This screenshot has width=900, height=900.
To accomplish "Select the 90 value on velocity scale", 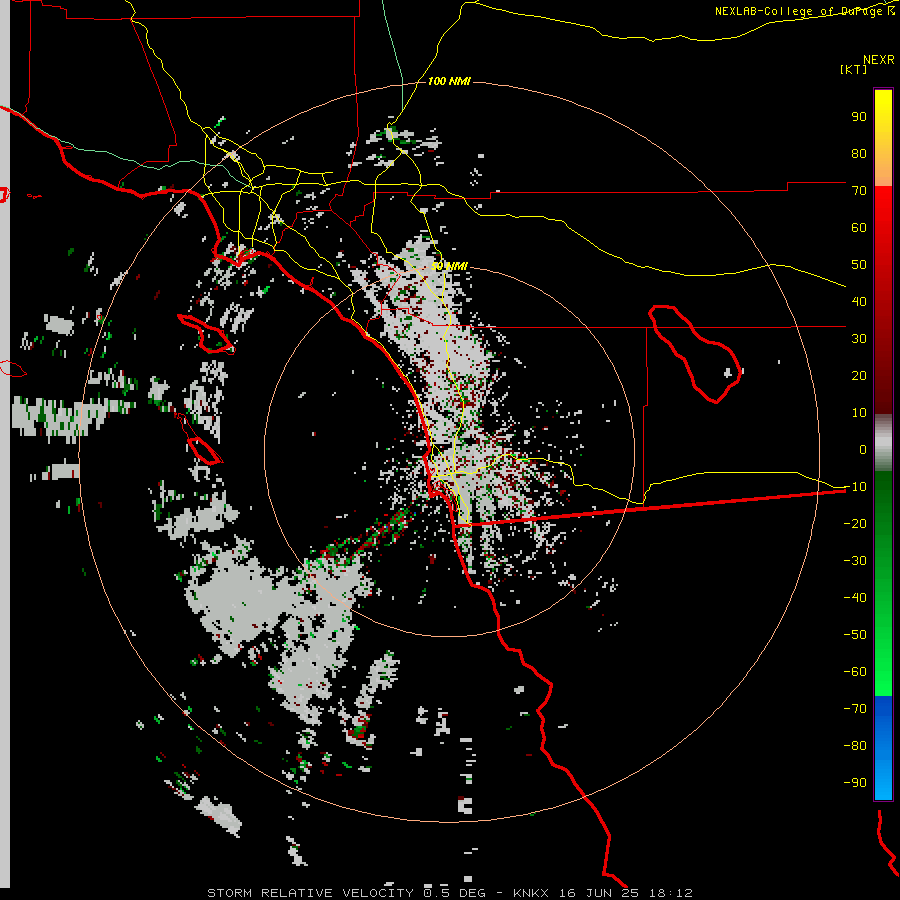I will point(859,117).
